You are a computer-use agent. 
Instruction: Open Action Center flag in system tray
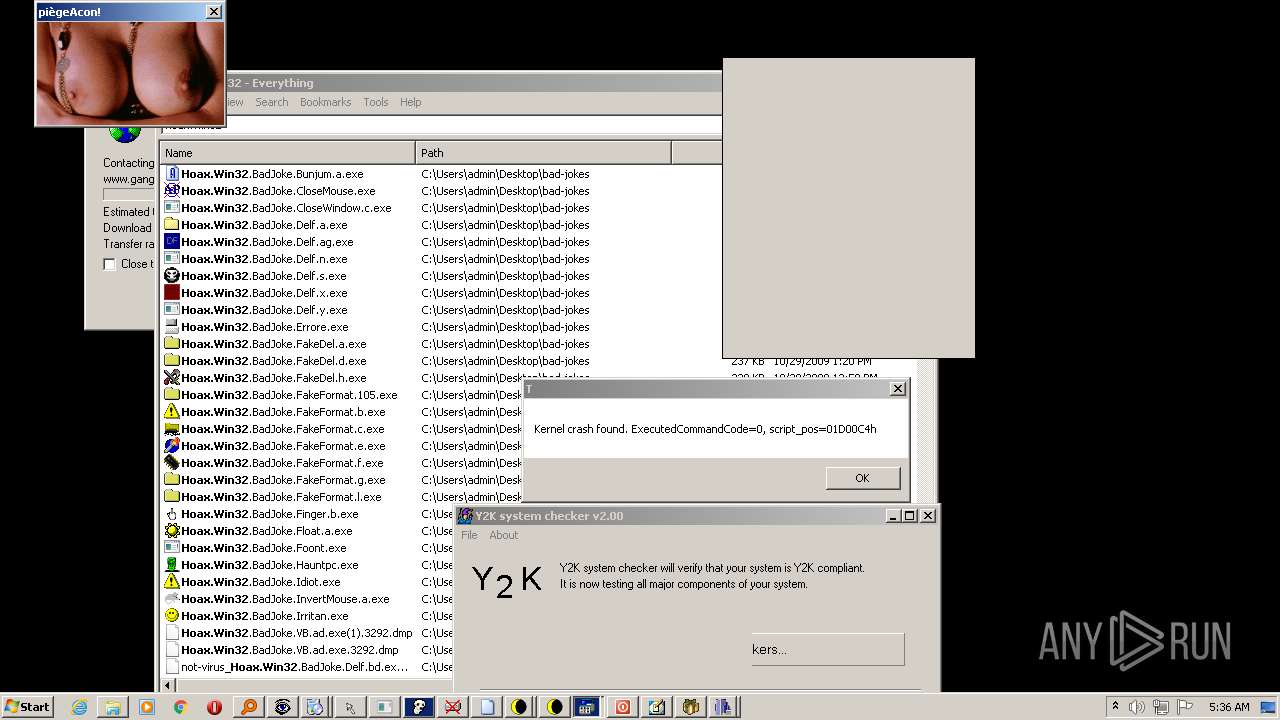coord(1185,707)
